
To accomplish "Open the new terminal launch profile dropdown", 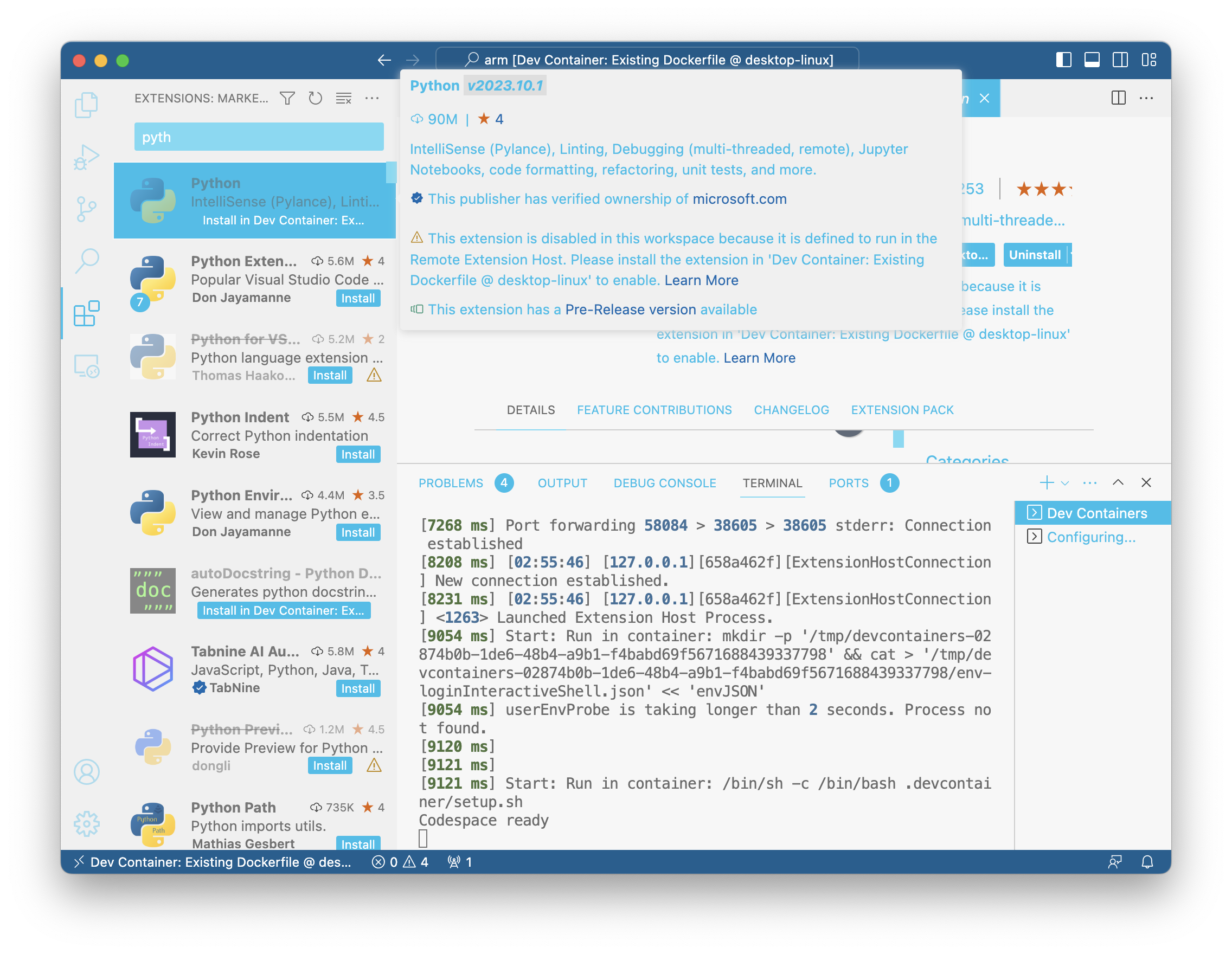I will pos(1065,483).
